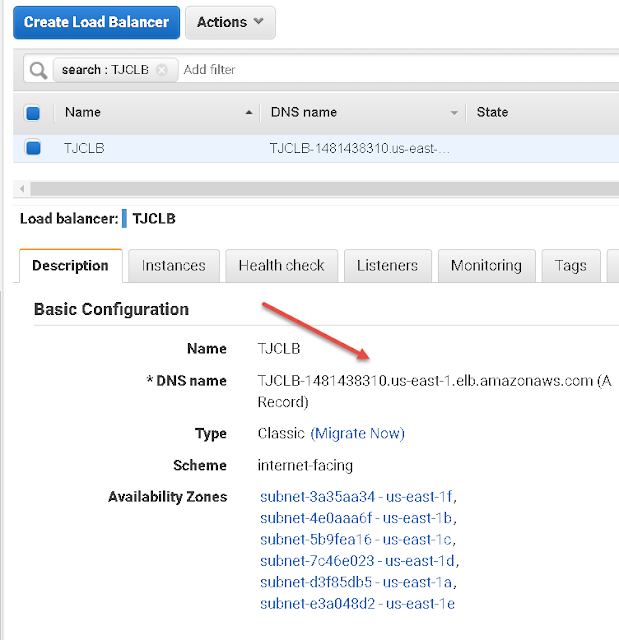Click the State column header
The width and height of the screenshot is (619, 640).
493,112
